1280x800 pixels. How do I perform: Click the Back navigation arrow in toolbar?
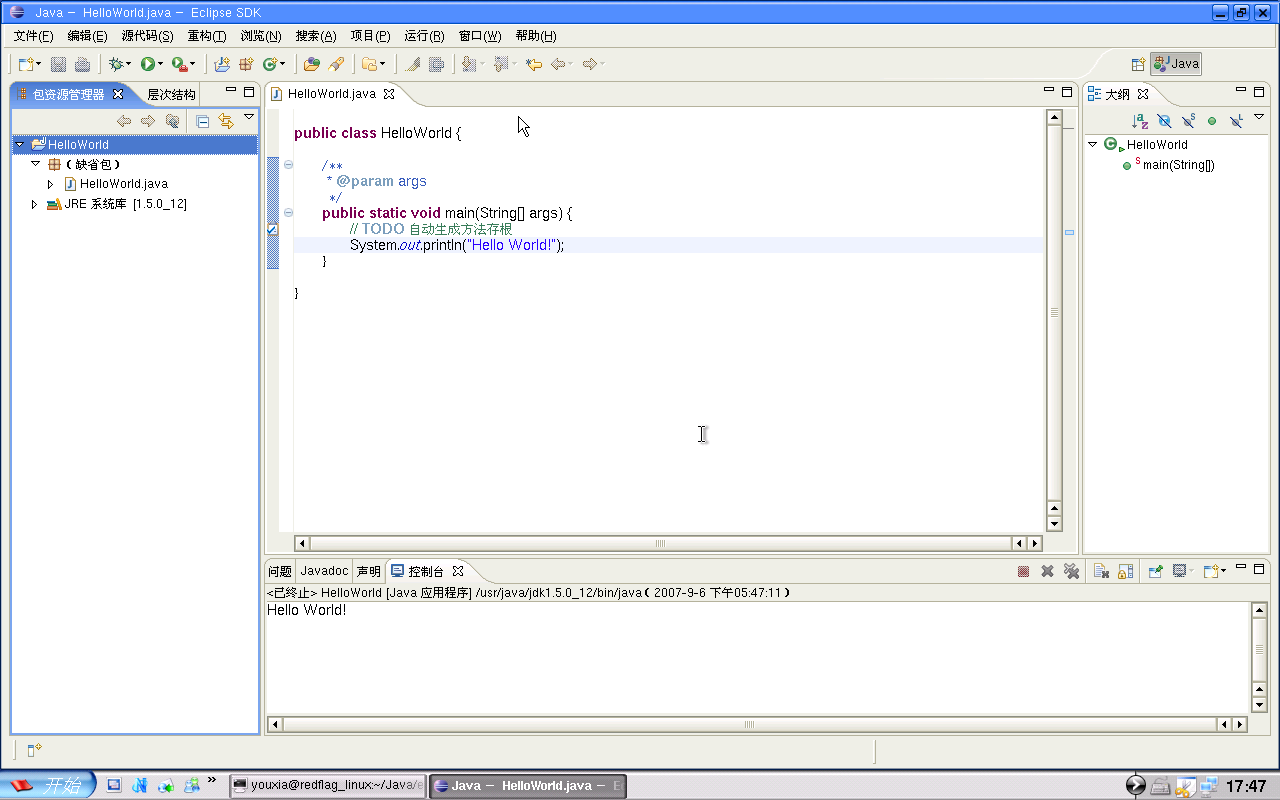(558, 64)
